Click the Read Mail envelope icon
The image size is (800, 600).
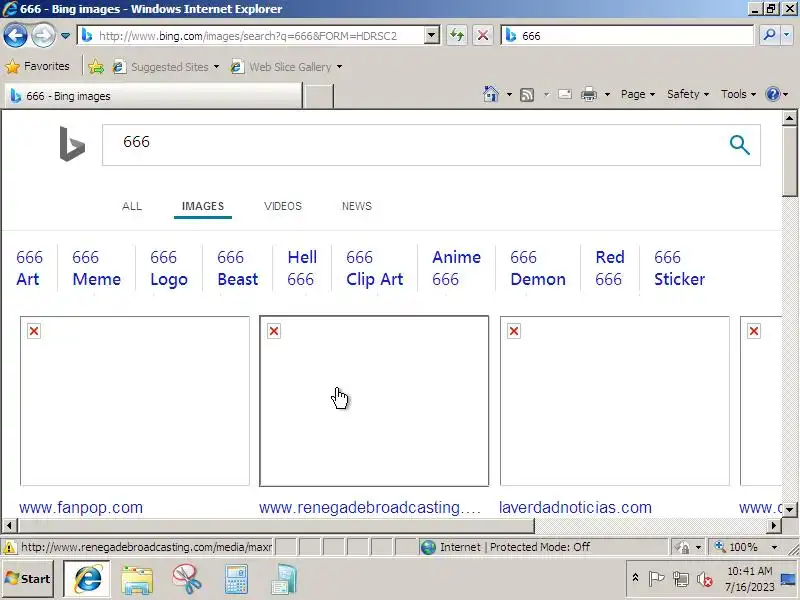565,94
